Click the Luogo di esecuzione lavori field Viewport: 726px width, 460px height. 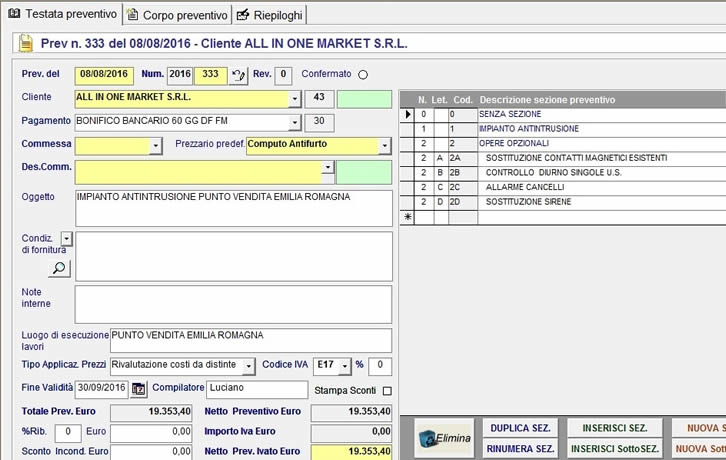[x=251, y=340]
